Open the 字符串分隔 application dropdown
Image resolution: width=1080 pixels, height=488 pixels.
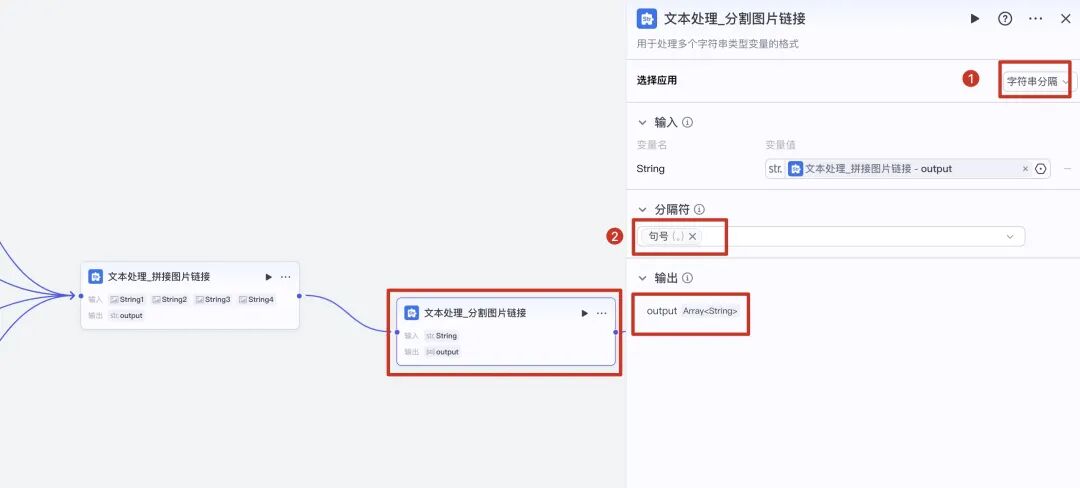click(x=1037, y=81)
